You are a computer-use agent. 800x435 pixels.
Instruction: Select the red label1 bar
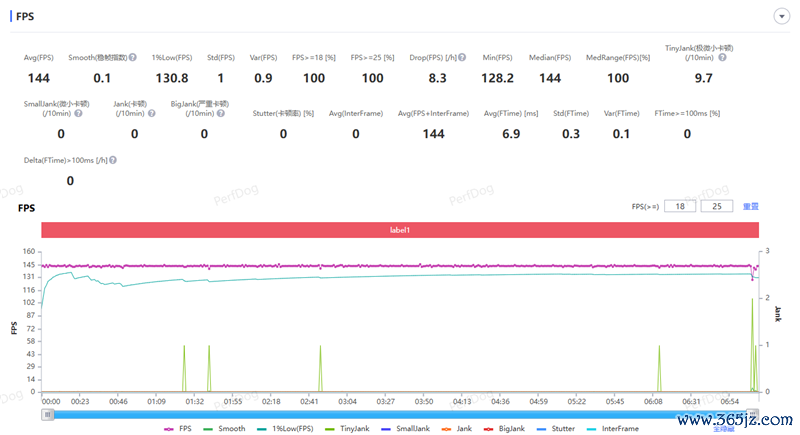400,230
